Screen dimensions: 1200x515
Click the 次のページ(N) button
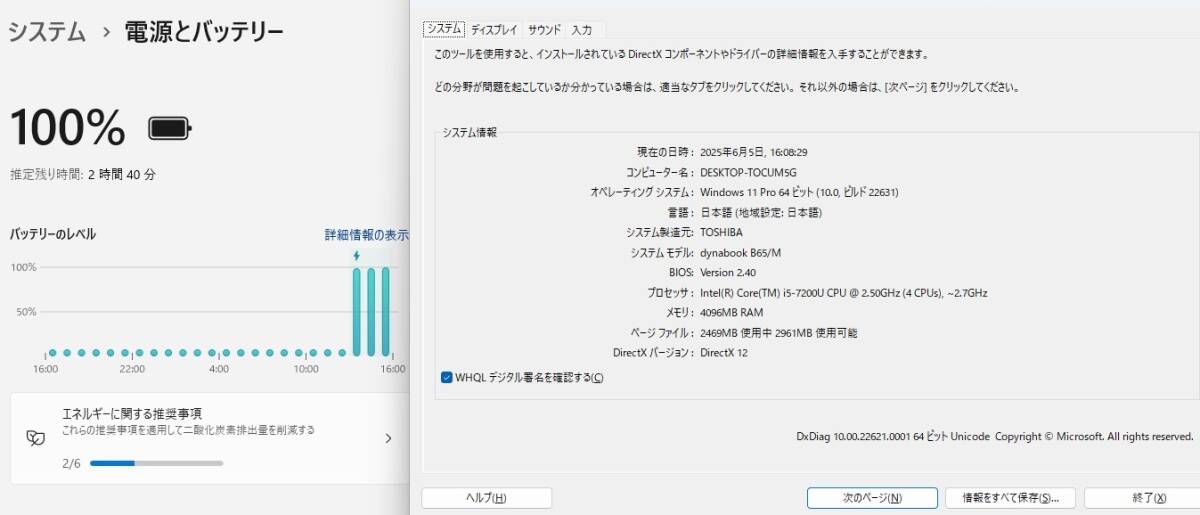pyautogui.click(x=872, y=498)
